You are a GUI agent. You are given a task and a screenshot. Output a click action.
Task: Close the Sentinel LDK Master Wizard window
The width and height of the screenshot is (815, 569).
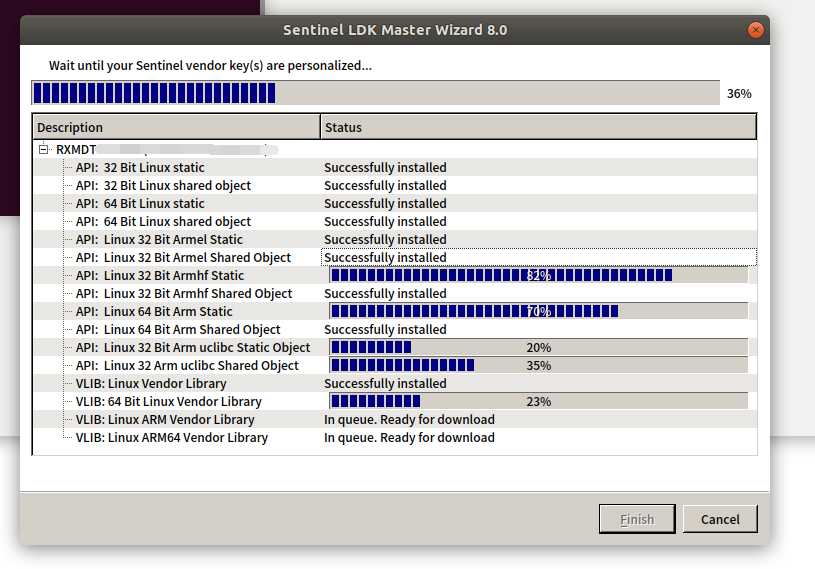pyautogui.click(x=755, y=30)
